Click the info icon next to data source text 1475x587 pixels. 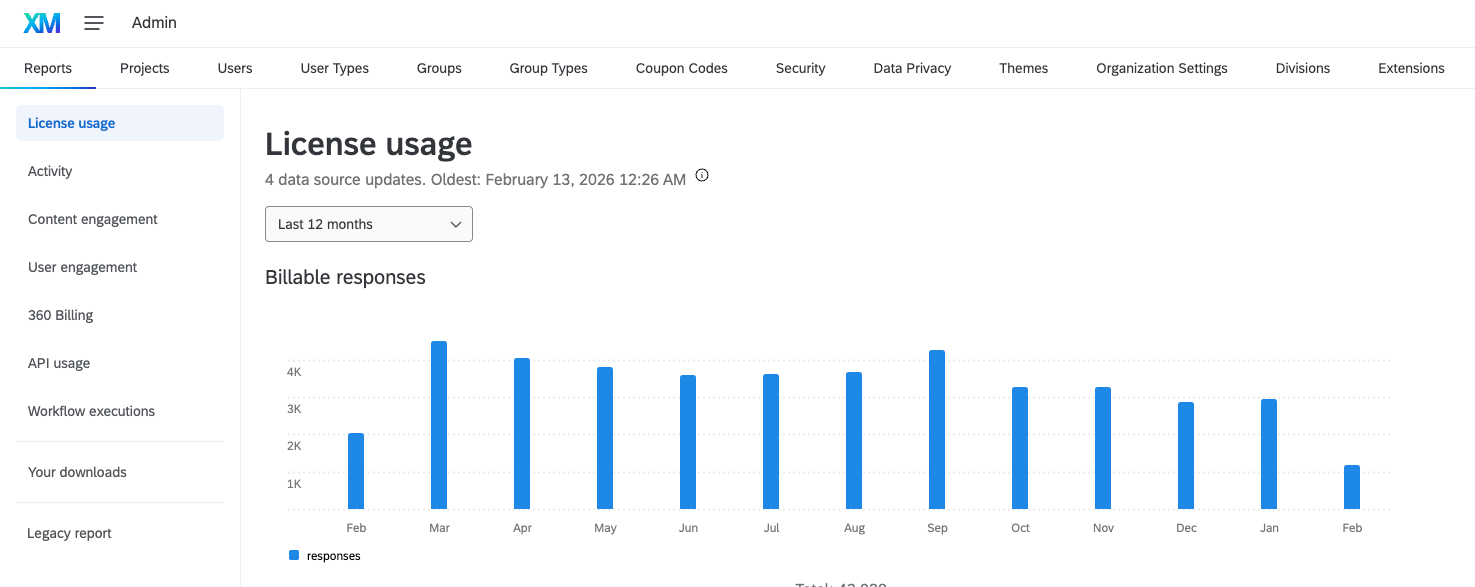pos(701,175)
